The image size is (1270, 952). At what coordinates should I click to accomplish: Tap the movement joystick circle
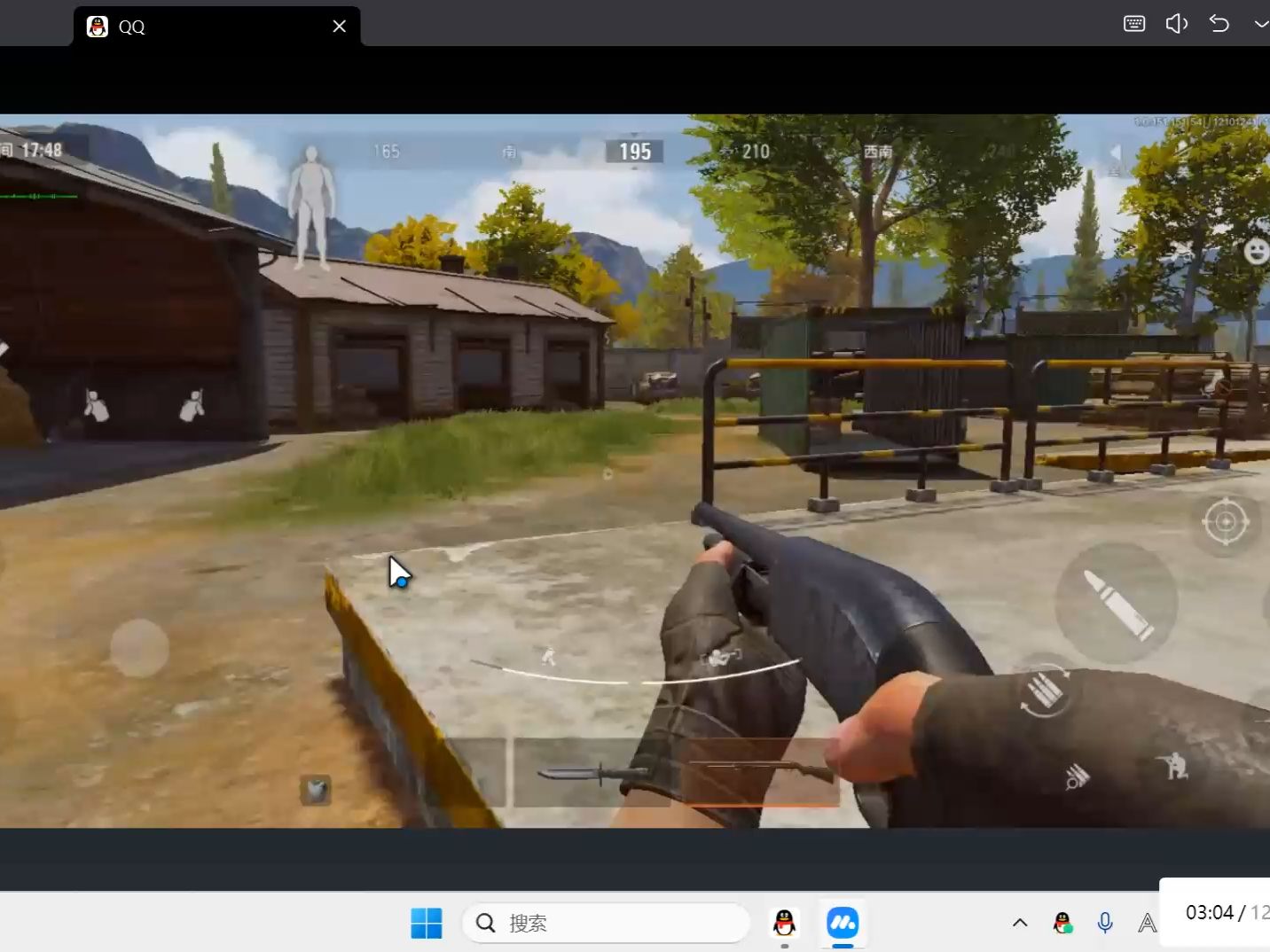(139, 649)
